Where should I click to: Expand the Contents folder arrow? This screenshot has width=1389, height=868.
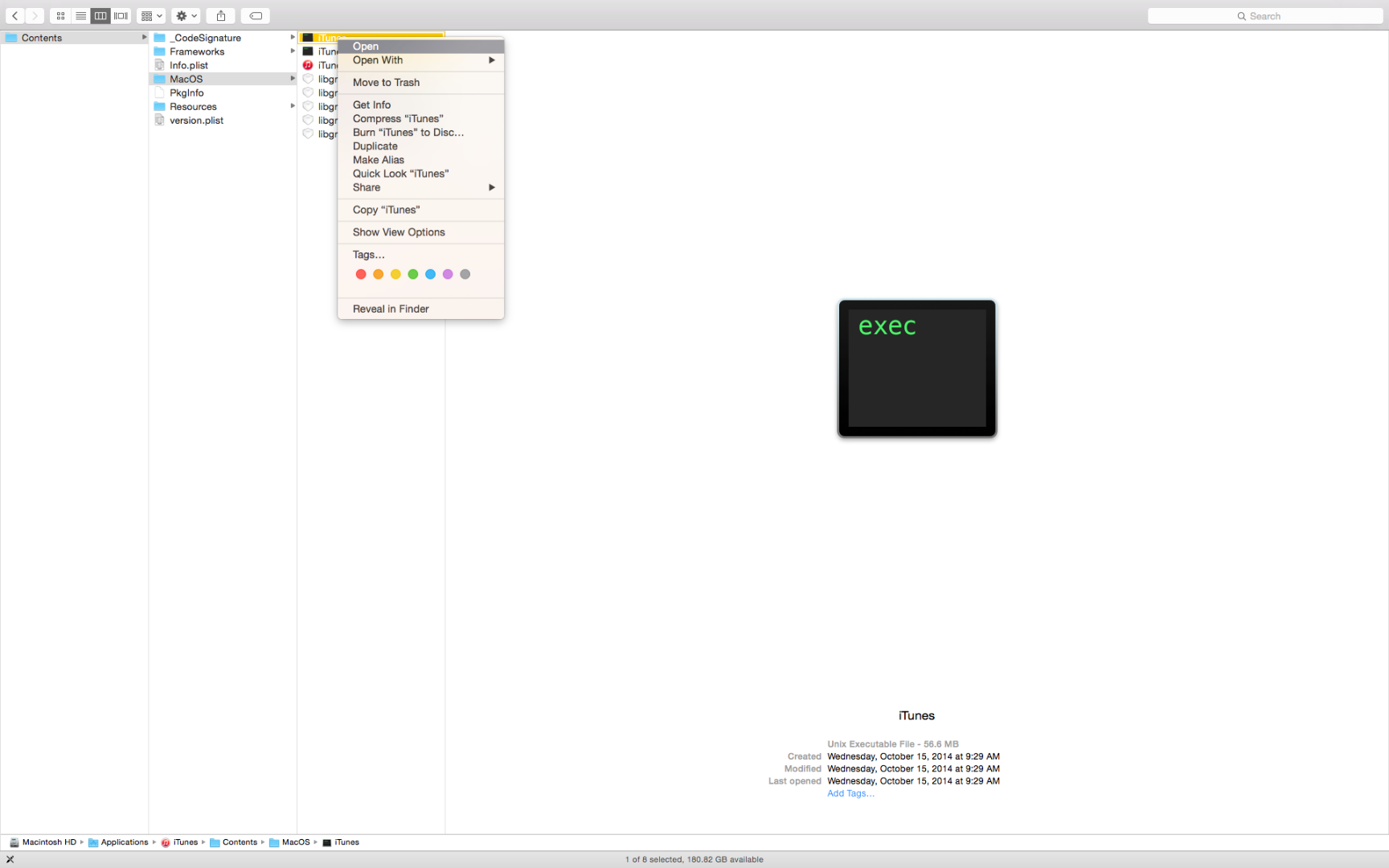144,37
